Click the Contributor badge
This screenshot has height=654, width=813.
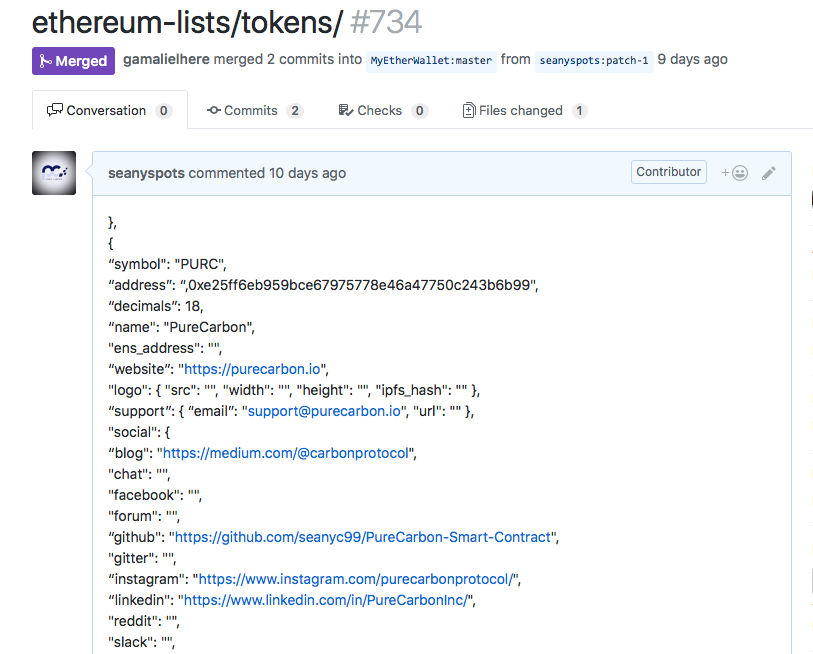point(668,172)
